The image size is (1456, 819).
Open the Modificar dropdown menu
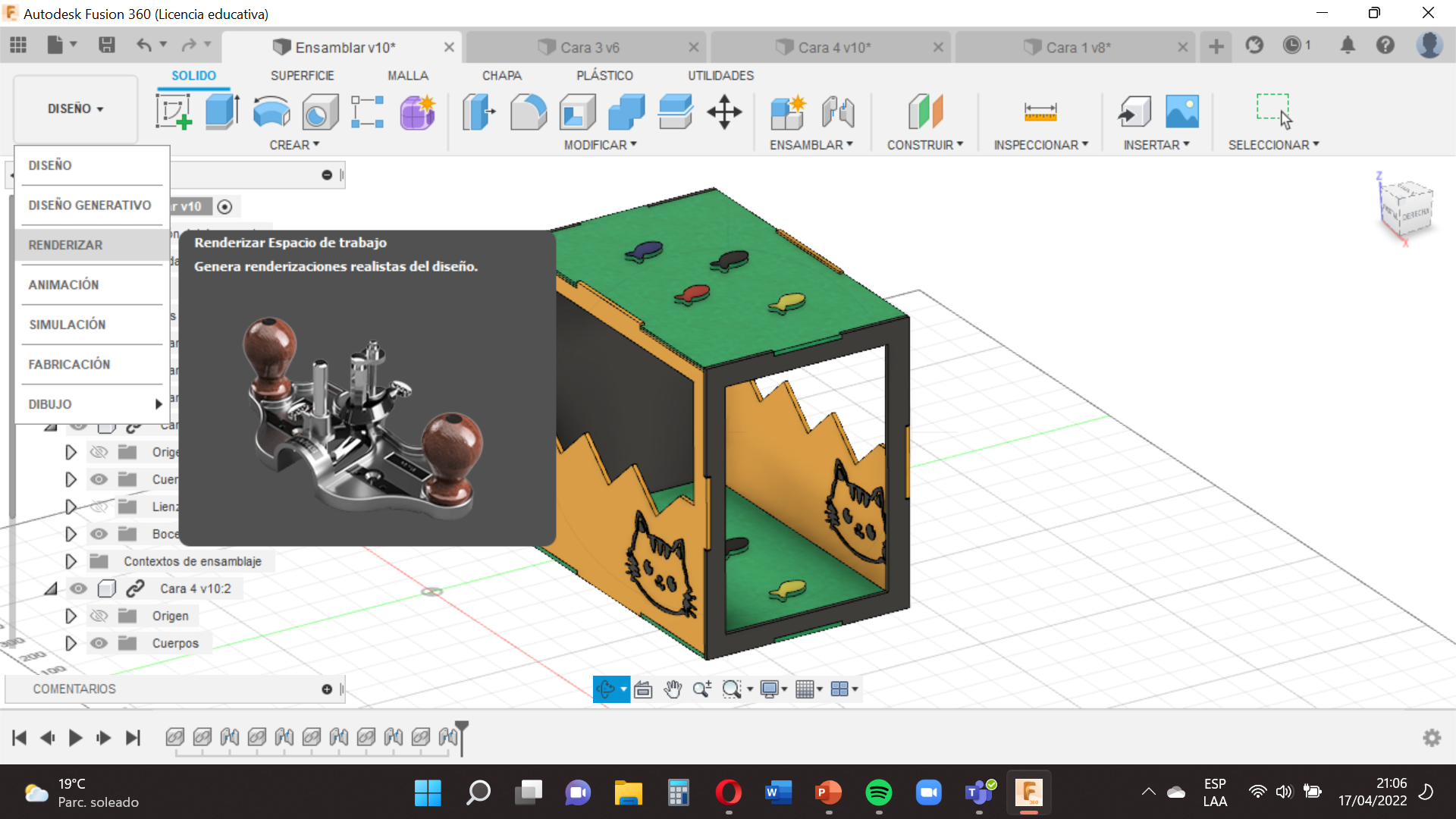point(600,145)
